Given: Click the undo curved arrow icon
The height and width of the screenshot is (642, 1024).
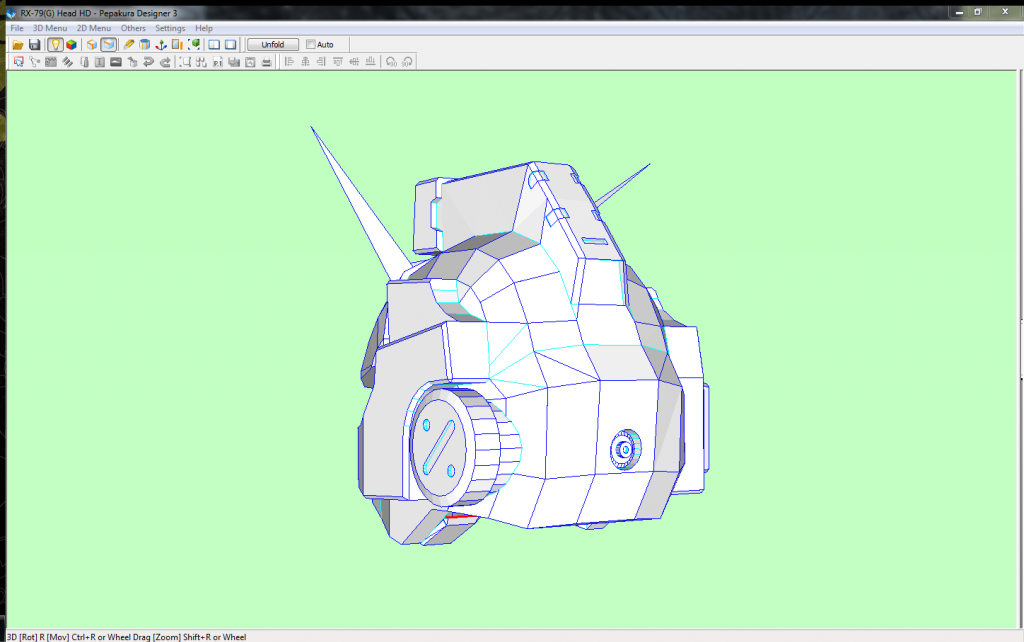Looking at the screenshot, I should pyautogui.click(x=148, y=61).
